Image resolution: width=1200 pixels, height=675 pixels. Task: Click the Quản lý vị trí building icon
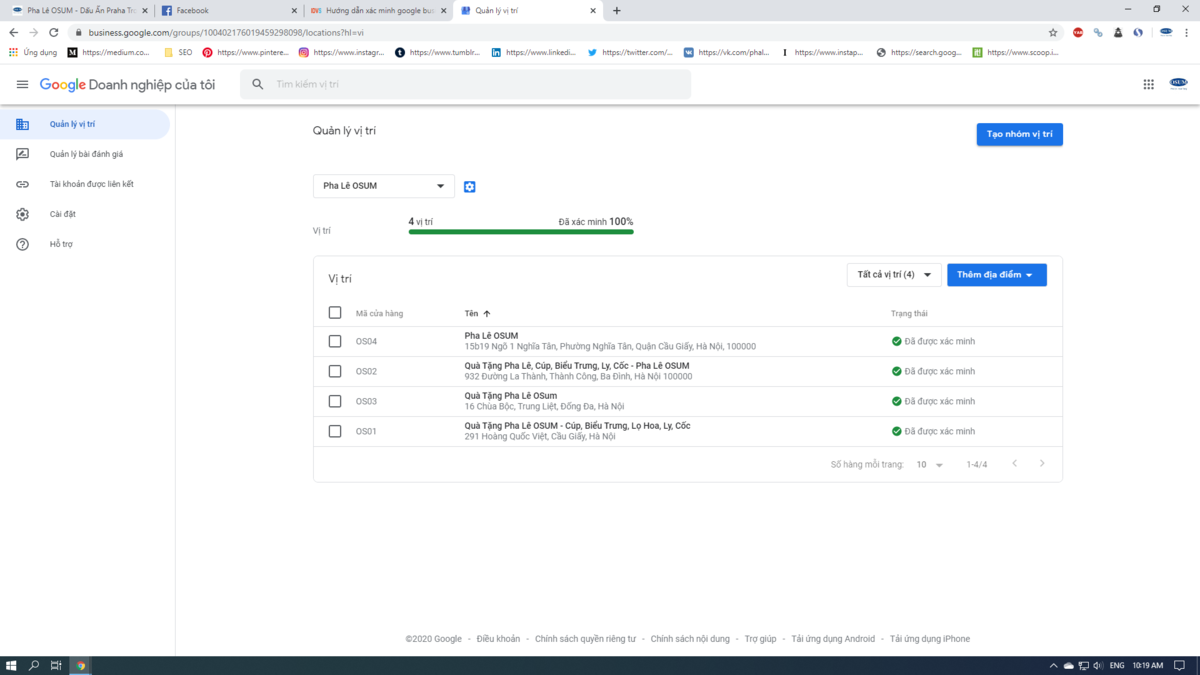pyautogui.click(x=22, y=125)
